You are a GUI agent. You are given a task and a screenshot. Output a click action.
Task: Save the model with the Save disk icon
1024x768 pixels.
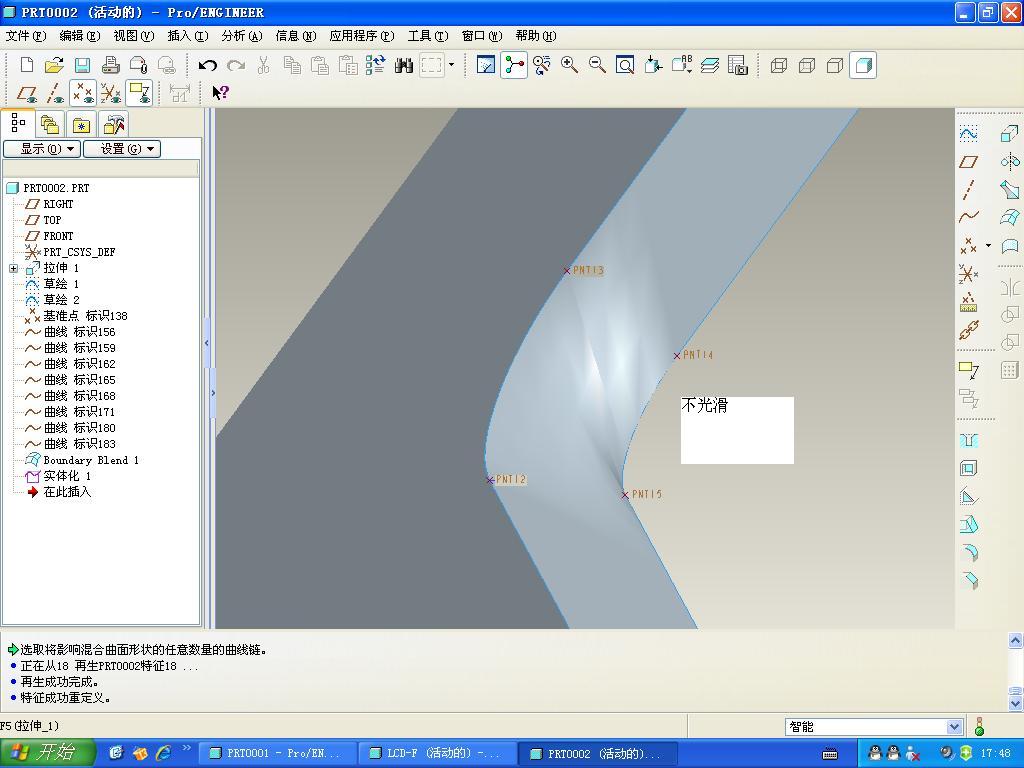tap(82, 65)
